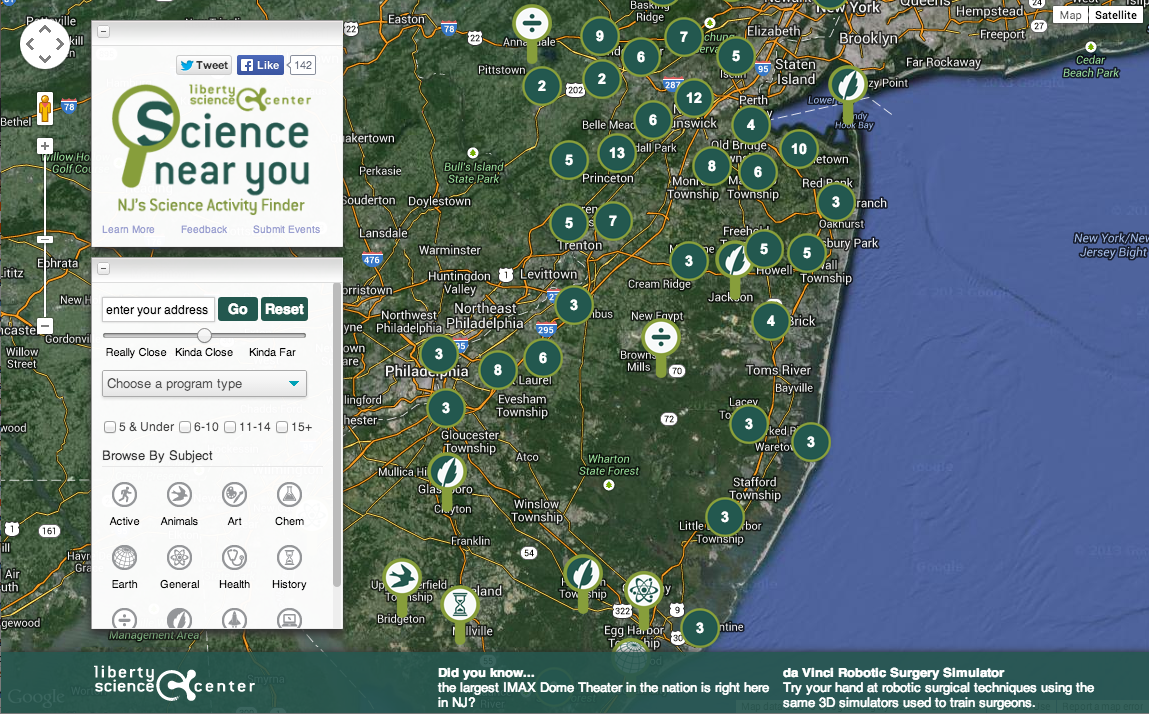The image size is (1149, 714).
Task: Check the 5 & Under age box
Action: [109, 427]
